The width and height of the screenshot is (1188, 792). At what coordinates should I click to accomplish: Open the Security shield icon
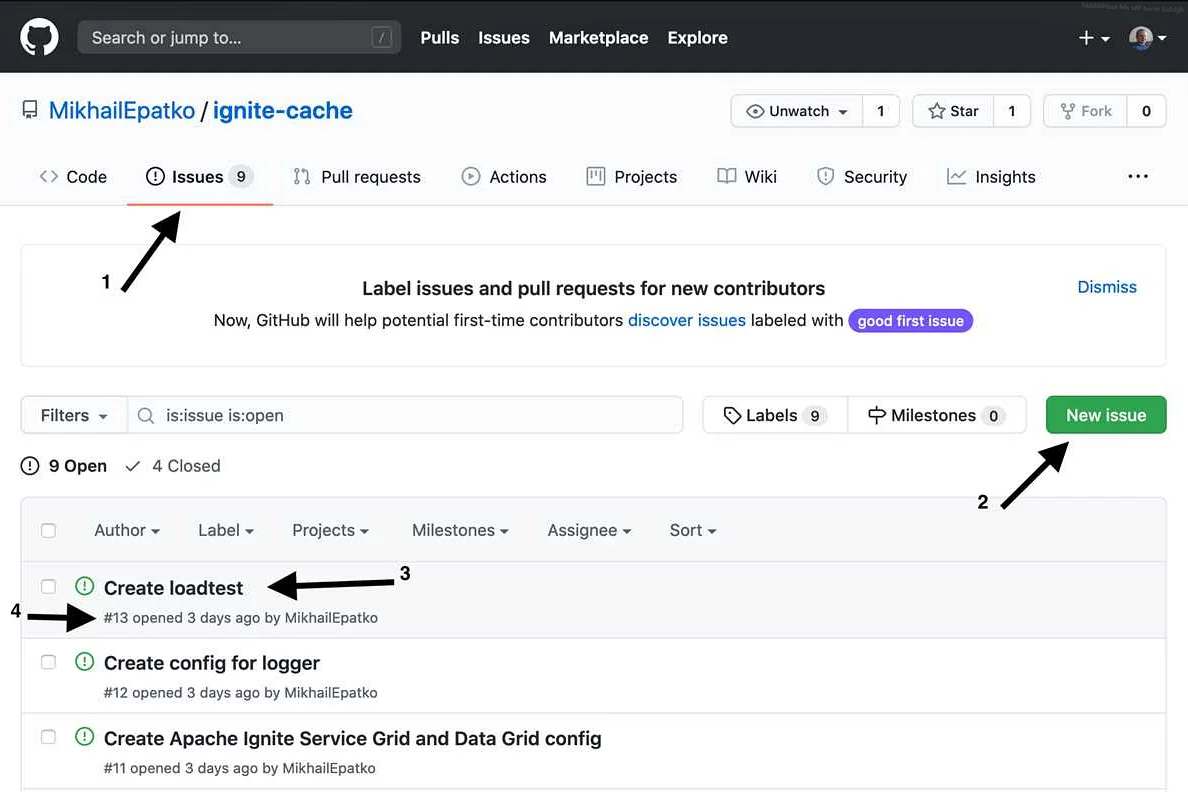click(827, 176)
